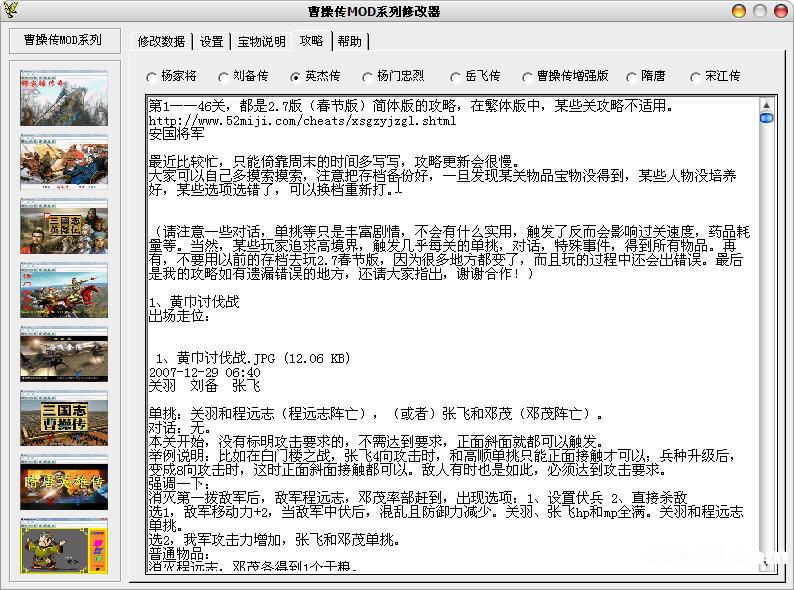
Task: Open the 三国志英杰传 game thumbnail
Action: [x=64, y=226]
